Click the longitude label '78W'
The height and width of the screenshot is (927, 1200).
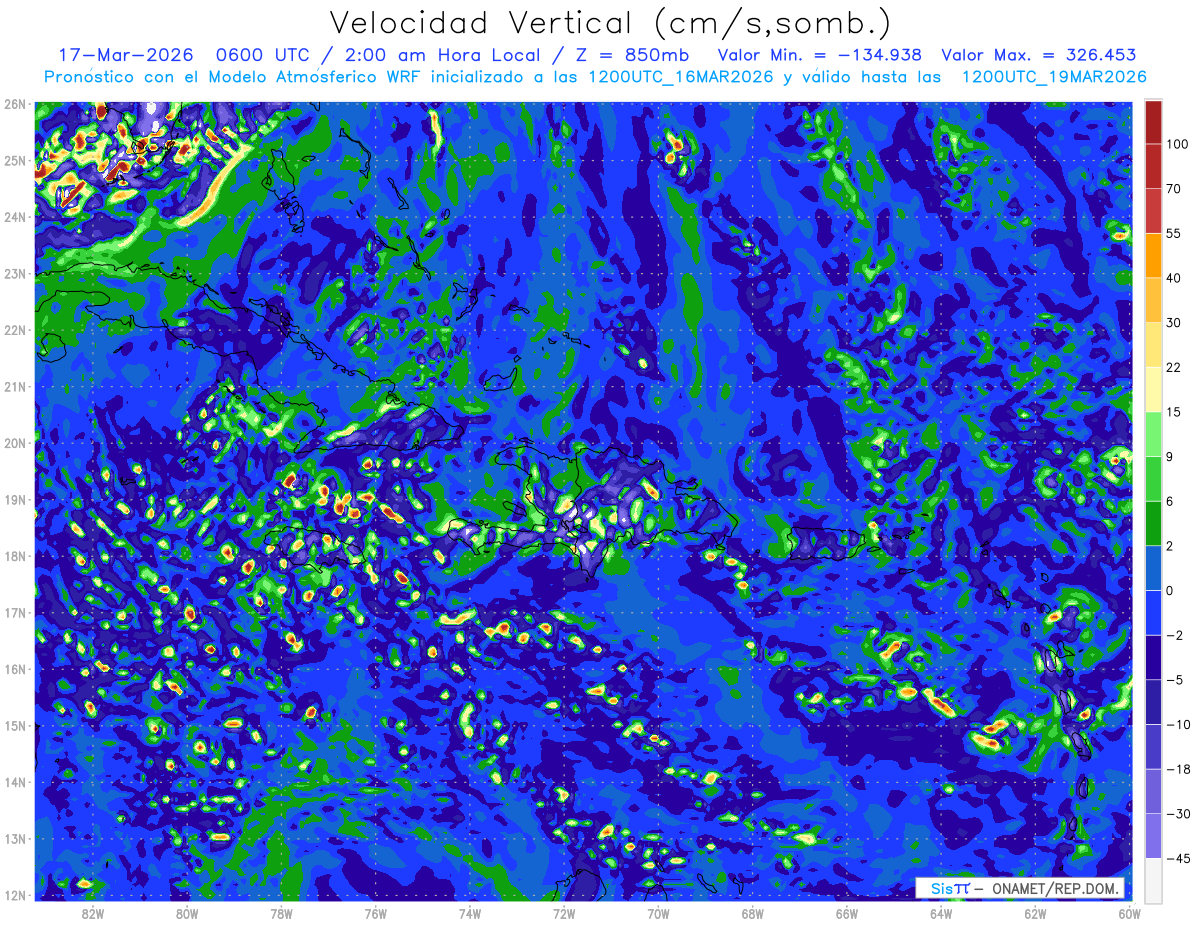[282, 913]
